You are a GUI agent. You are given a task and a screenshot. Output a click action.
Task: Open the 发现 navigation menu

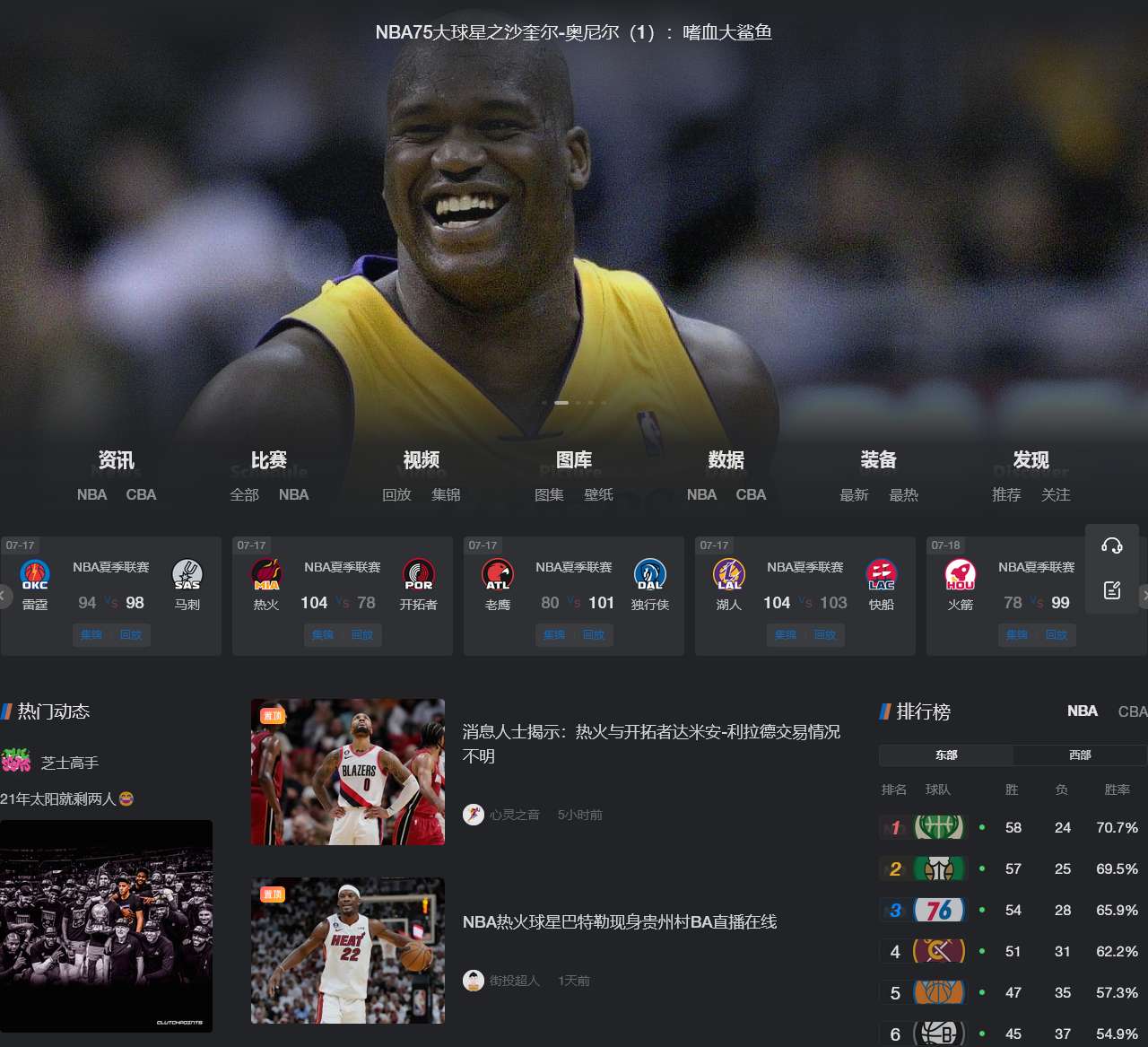click(1031, 460)
